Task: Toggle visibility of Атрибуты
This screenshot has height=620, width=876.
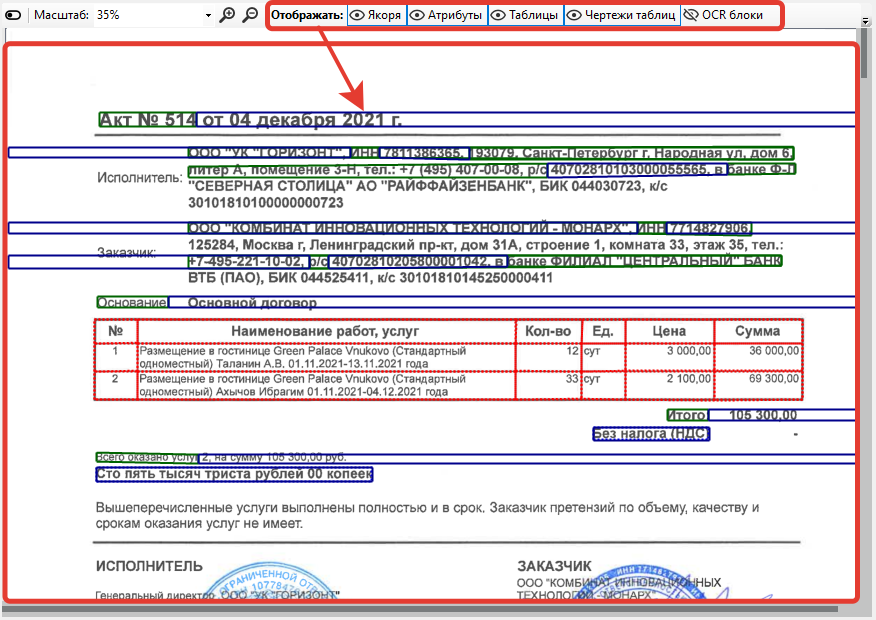Action: click(x=447, y=15)
